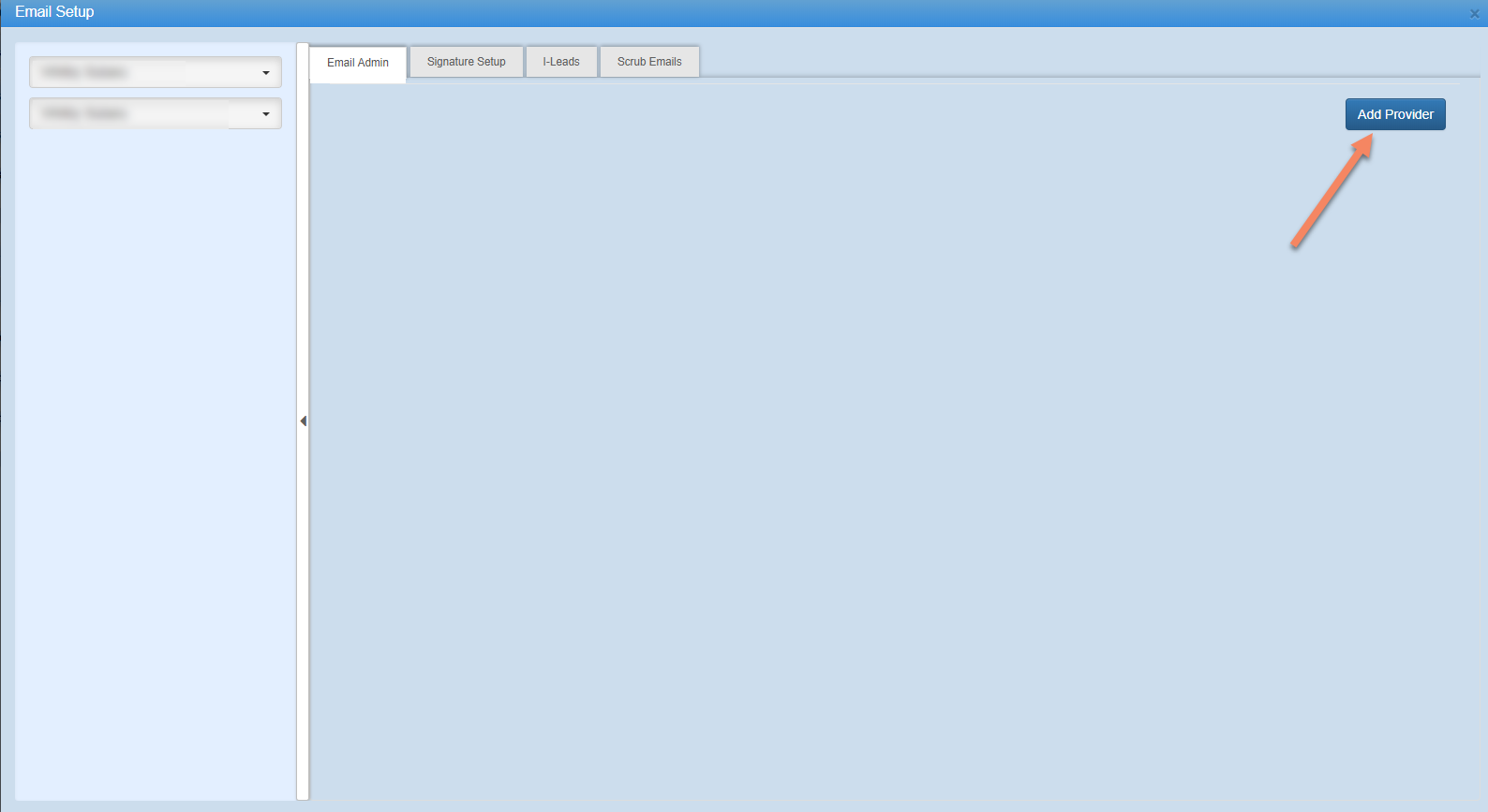Open the I-Leads tab
This screenshot has width=1488, height=812.
click(560, 62)
